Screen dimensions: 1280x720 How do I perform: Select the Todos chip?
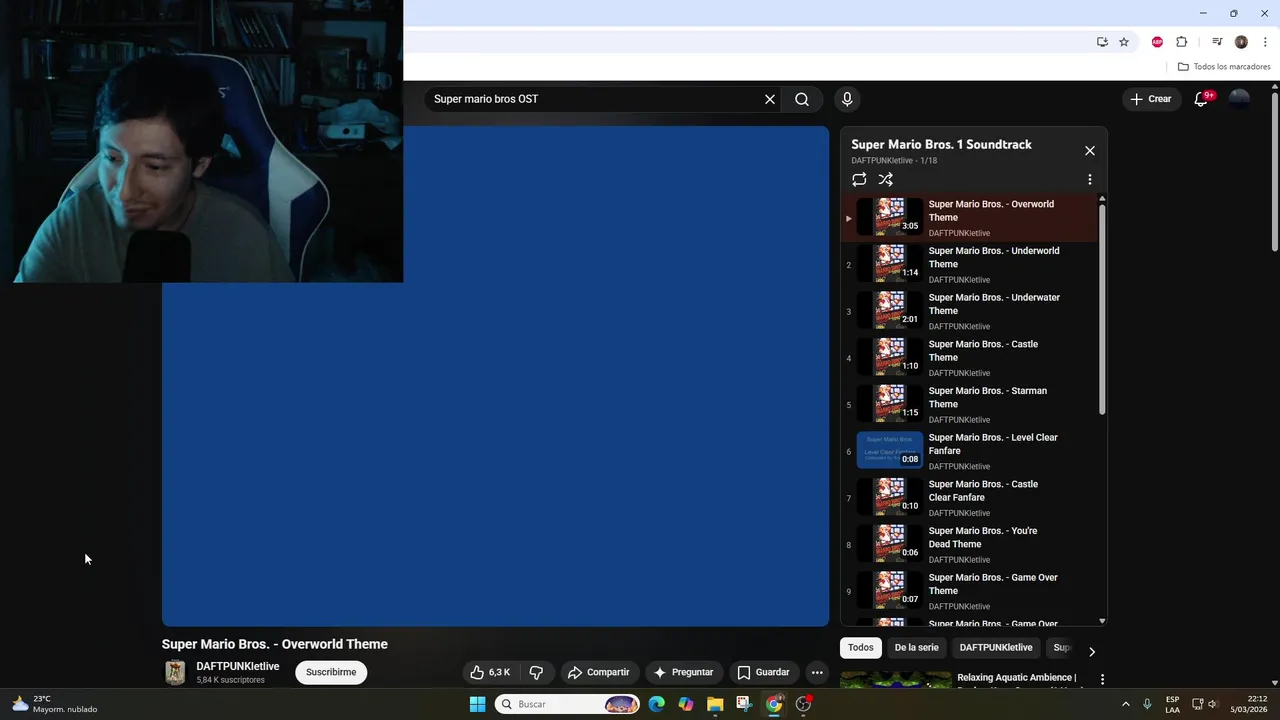861,648
